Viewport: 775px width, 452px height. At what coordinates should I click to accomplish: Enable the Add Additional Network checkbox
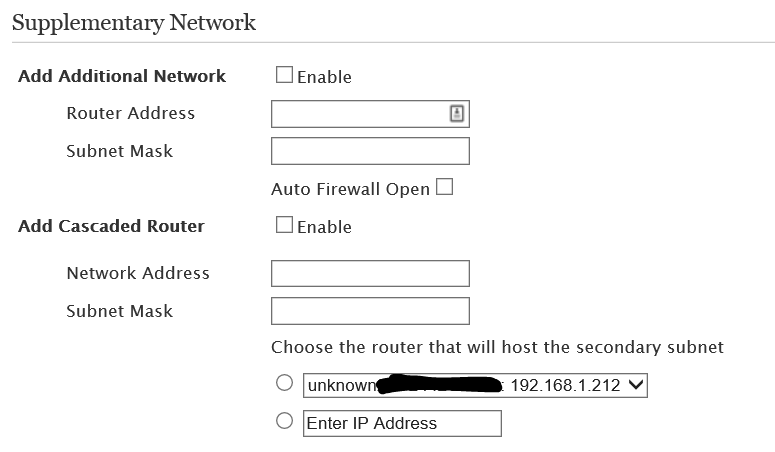pyautogui.click(x=284, y=75)
